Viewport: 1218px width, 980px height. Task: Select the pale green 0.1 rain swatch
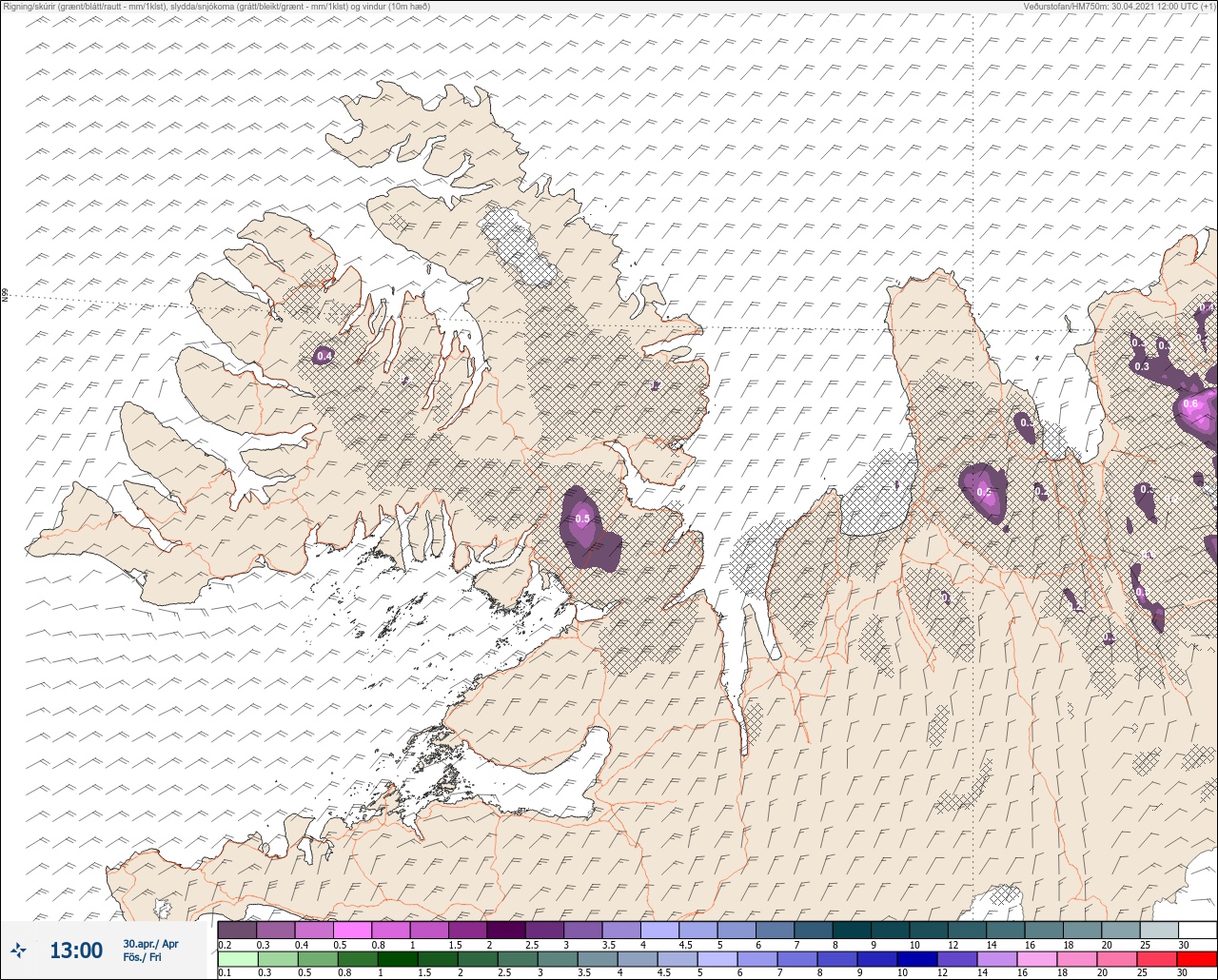[237, 959]
